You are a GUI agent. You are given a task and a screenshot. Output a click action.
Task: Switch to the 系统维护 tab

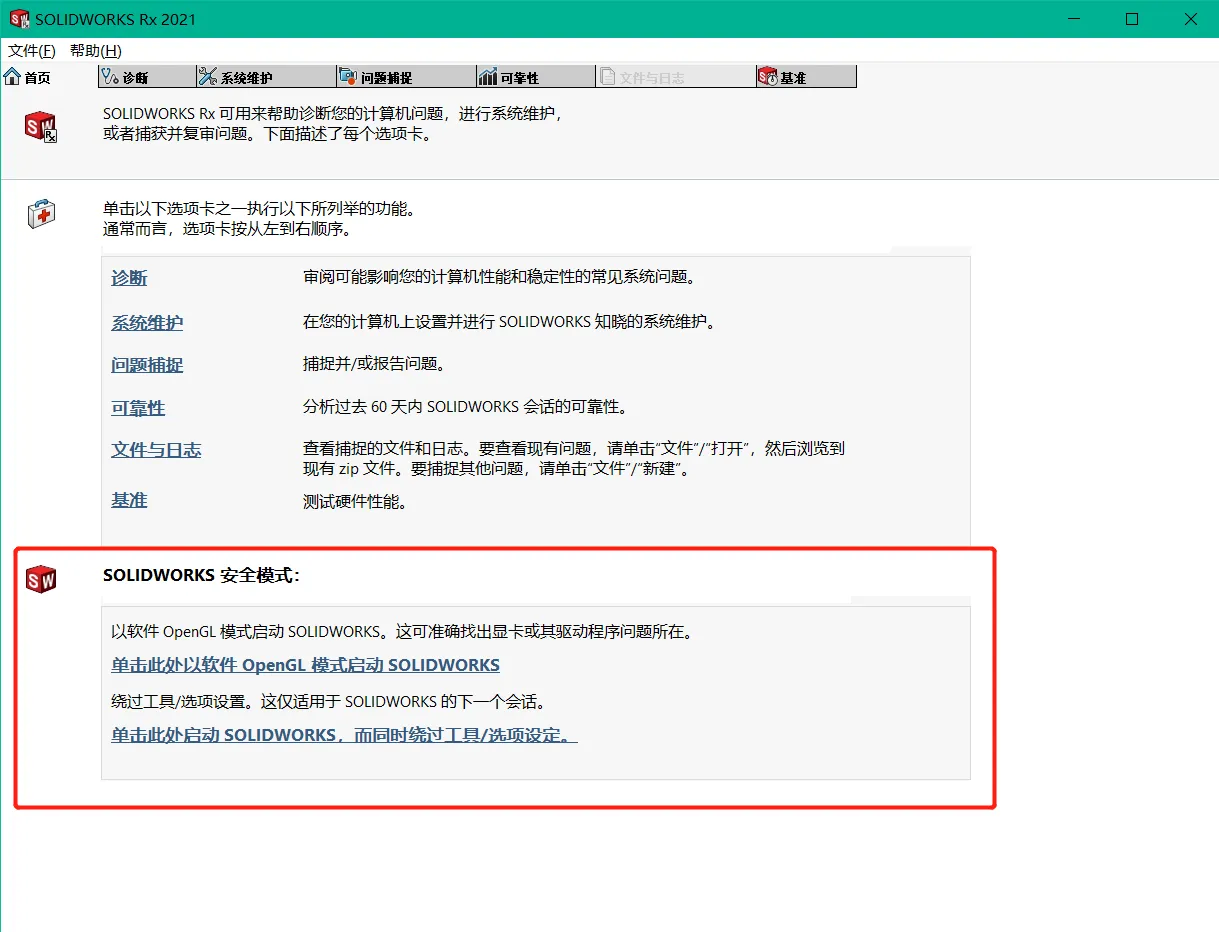coord(265,77)
